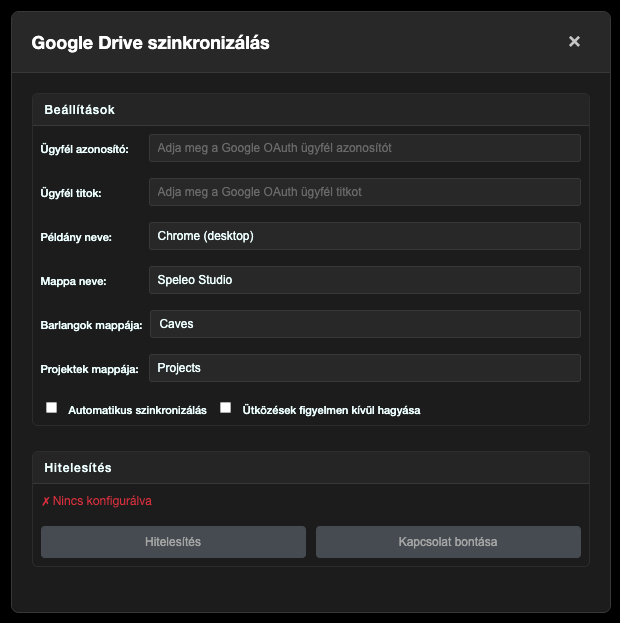Click the Hitelesítés section header
This screenshot has height=623, width=620.
click(x=78, y=467)
